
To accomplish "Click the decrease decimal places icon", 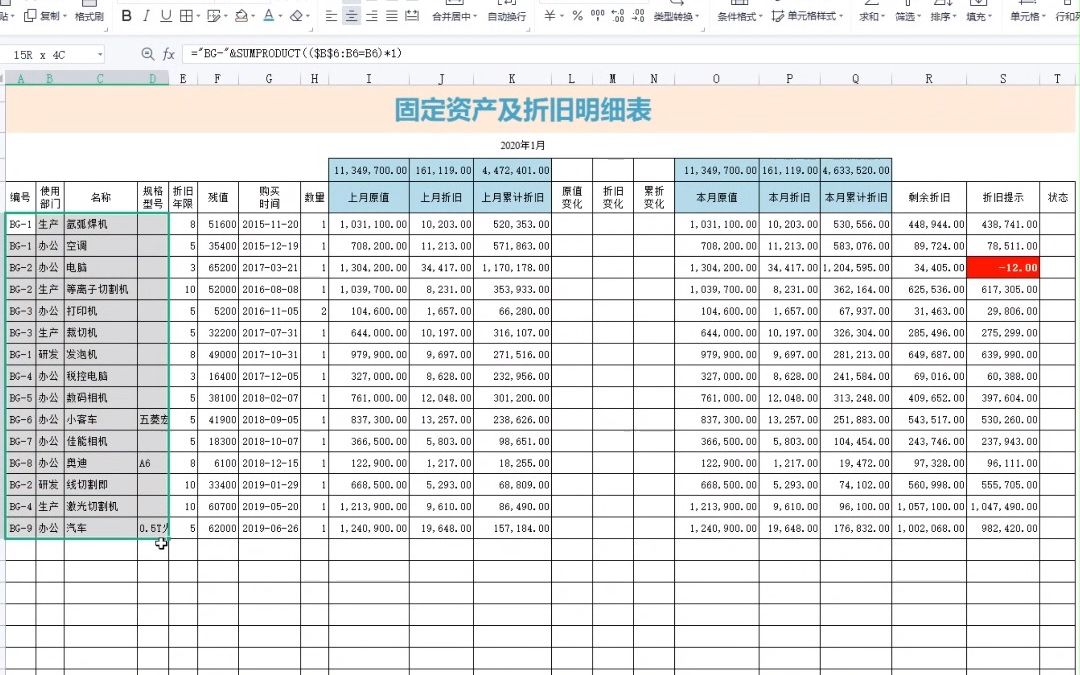I will pos(637,15).
